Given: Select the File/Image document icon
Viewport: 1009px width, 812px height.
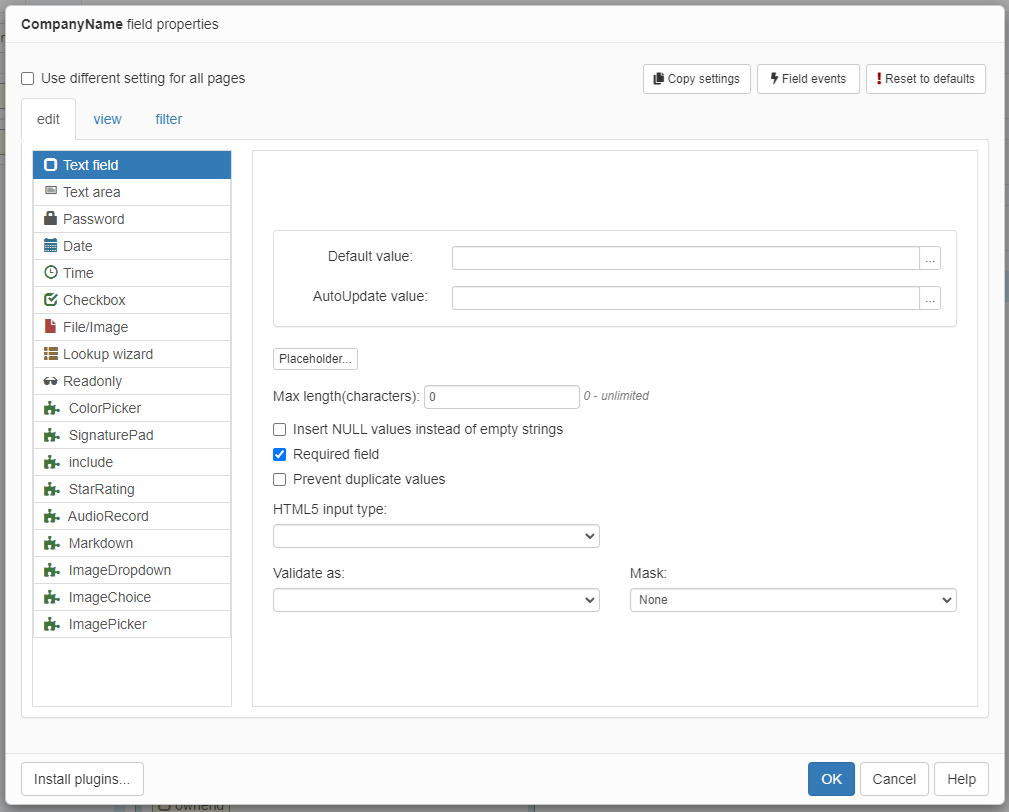Looking at the screenshot, I should [50, 326].
